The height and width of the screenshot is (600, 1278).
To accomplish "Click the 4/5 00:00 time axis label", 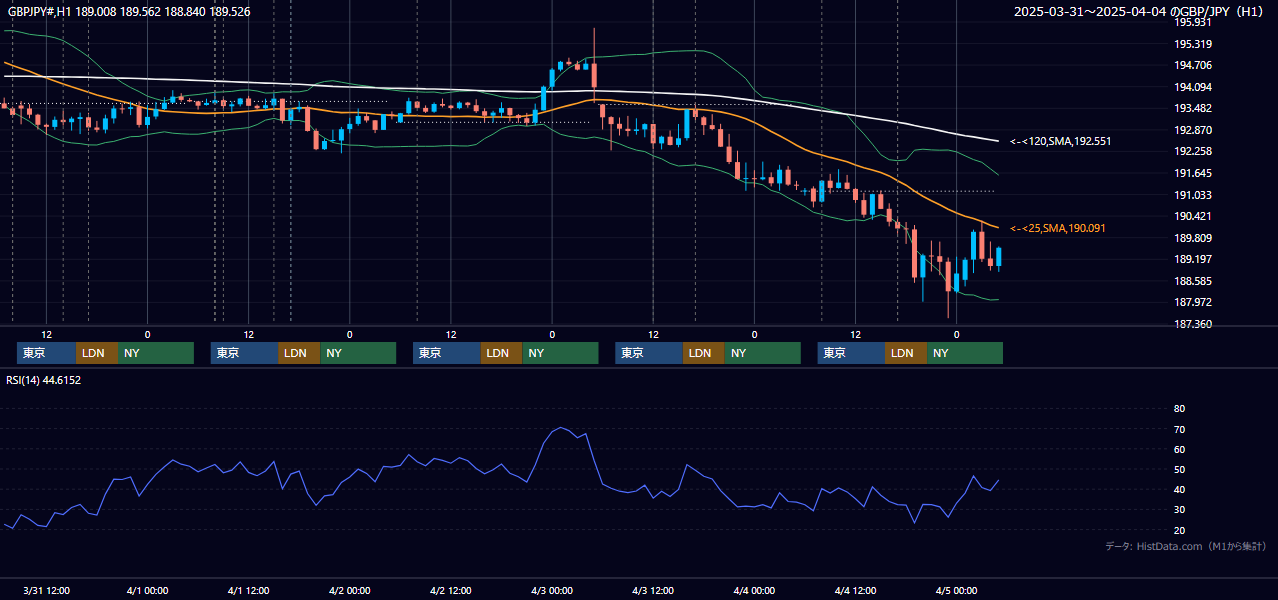I will 956,591.
